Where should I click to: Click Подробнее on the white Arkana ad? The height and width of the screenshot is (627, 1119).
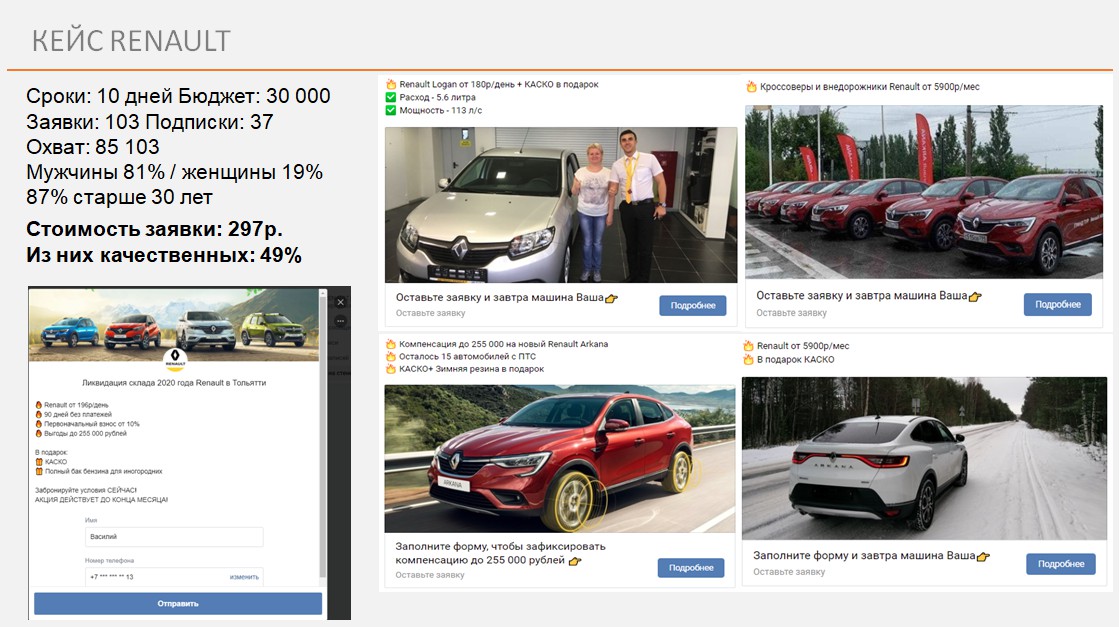coord(1060,564)
